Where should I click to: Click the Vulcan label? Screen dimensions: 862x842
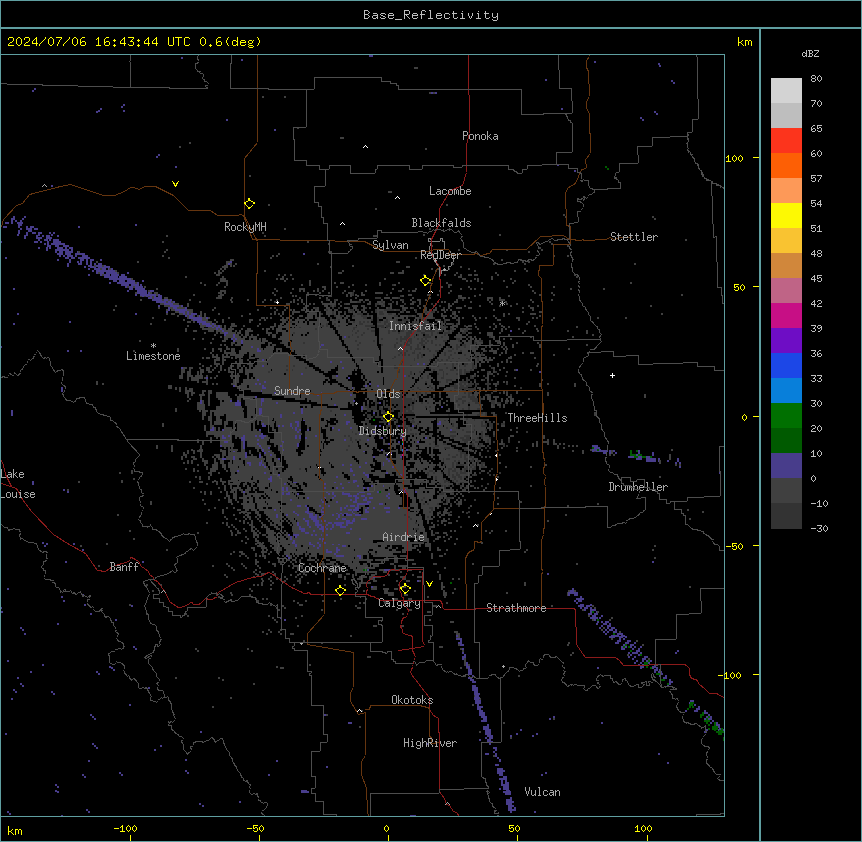click(x=543, y=792)
